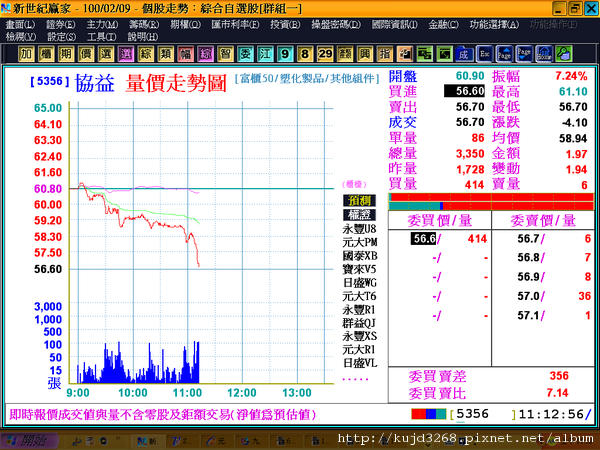
Task: Open the 主力(M) menu
Action: (x=102, y=25)
